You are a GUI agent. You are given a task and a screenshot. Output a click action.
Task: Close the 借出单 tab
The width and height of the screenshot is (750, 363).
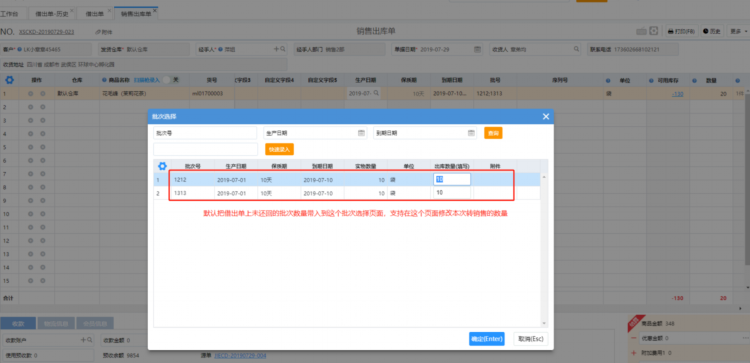point(110,11)
